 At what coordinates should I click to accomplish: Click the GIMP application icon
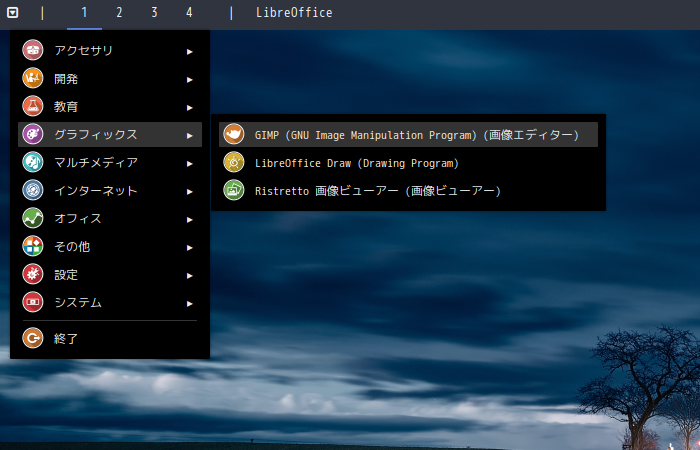[x=234, y=134]
